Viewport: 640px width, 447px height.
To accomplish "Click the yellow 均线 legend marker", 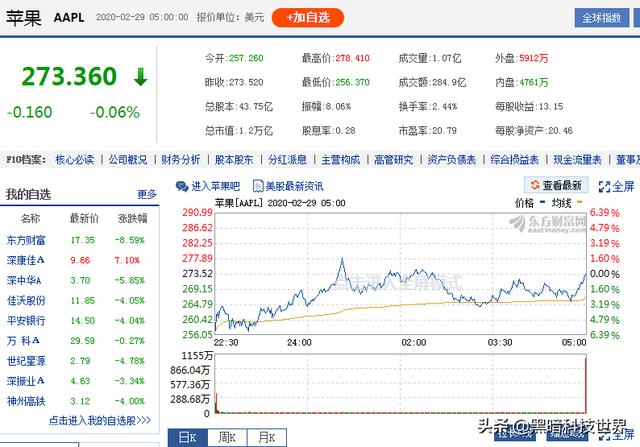I will [579, 202].
